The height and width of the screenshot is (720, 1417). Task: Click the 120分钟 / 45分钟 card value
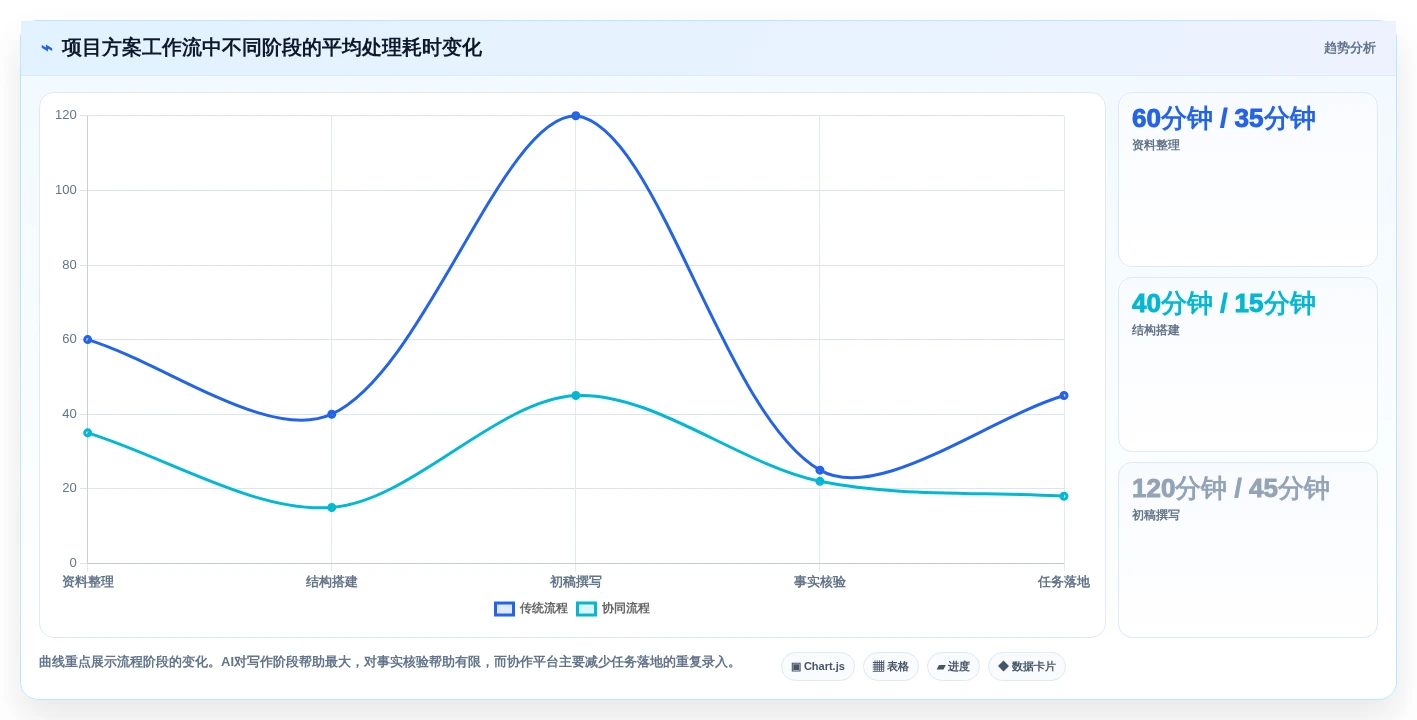(x=1230, y=489)
